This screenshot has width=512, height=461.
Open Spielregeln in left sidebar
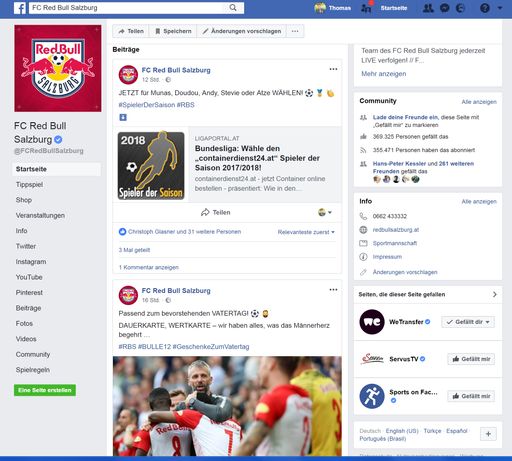pyautogui.click(x=33, y=370)
